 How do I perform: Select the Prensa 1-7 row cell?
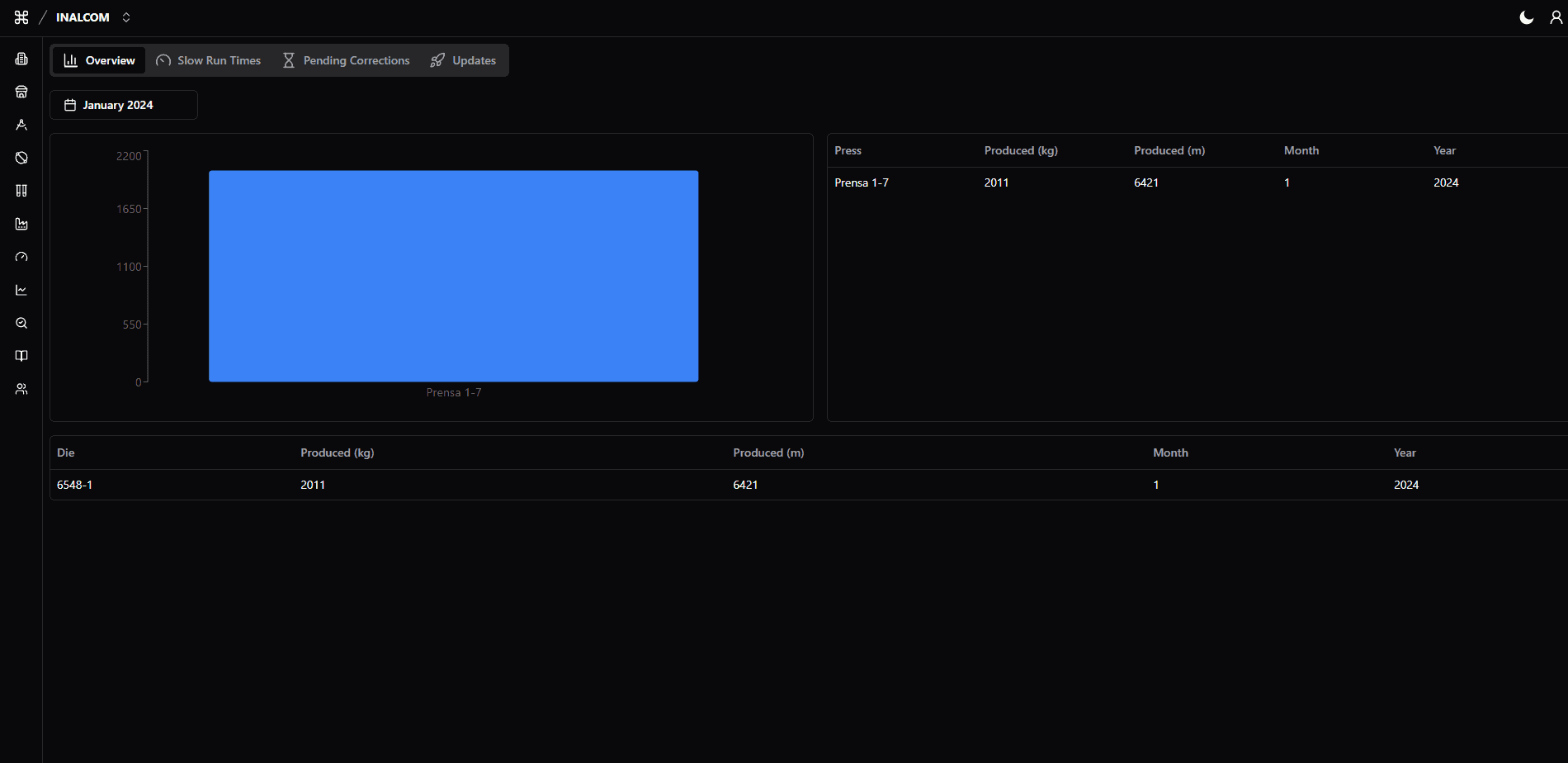click(x=862, y=182)
